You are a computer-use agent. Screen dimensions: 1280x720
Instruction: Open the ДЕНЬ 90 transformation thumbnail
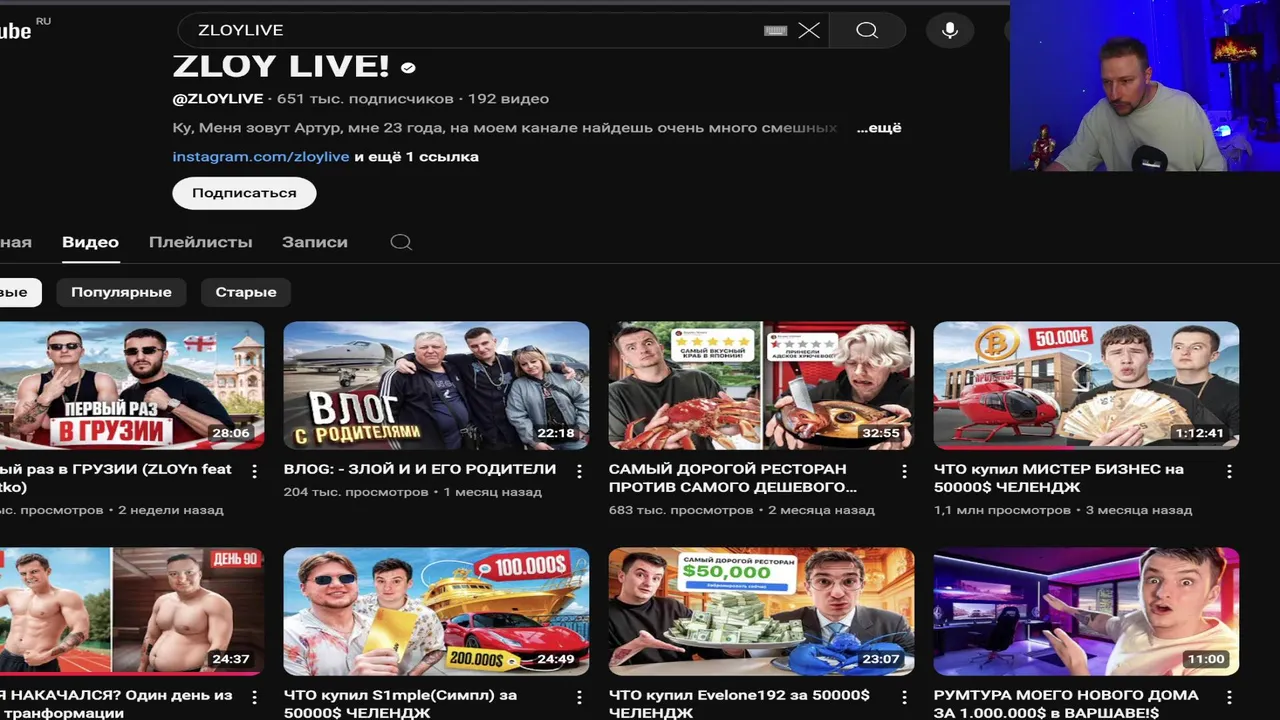132,611
